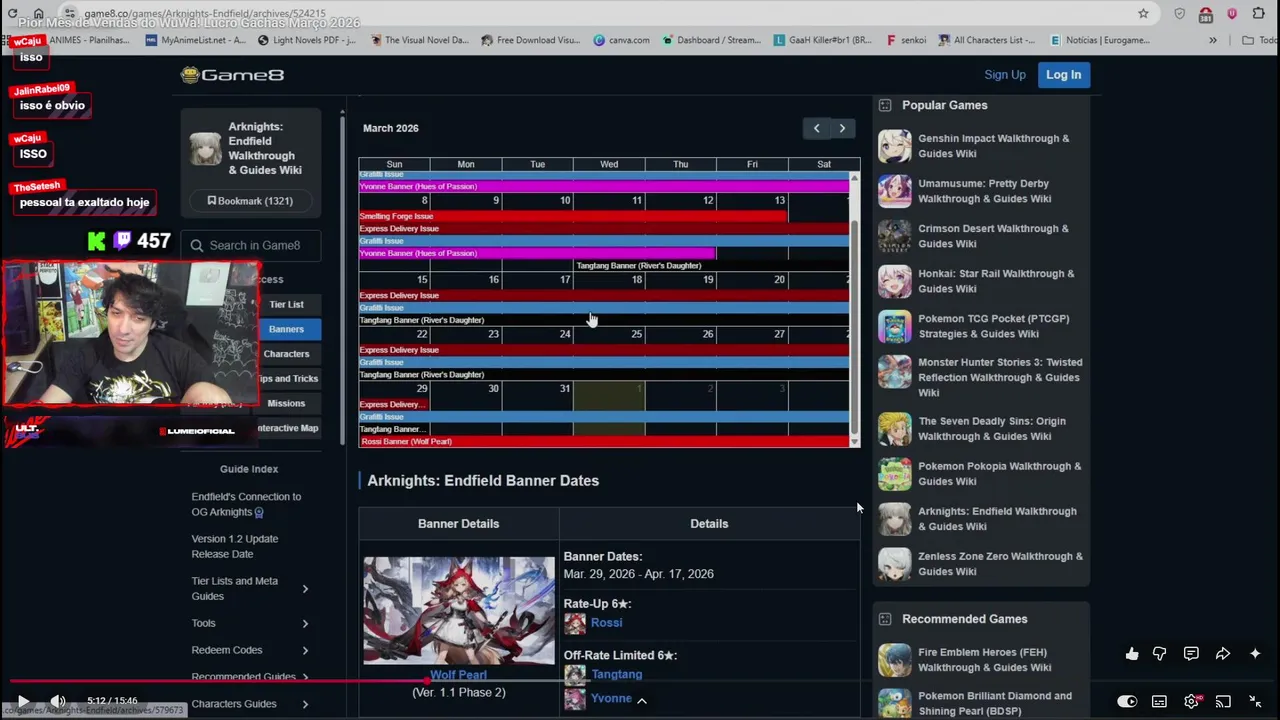Screen dimensions: 1280x720
Task: Open the MyAnimeList bookmark
Action: (196, 40)
